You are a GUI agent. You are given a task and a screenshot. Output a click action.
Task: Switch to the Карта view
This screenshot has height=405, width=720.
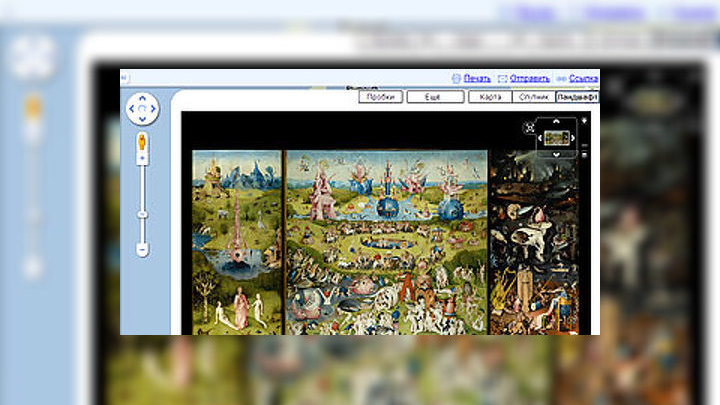coord(490,97)
